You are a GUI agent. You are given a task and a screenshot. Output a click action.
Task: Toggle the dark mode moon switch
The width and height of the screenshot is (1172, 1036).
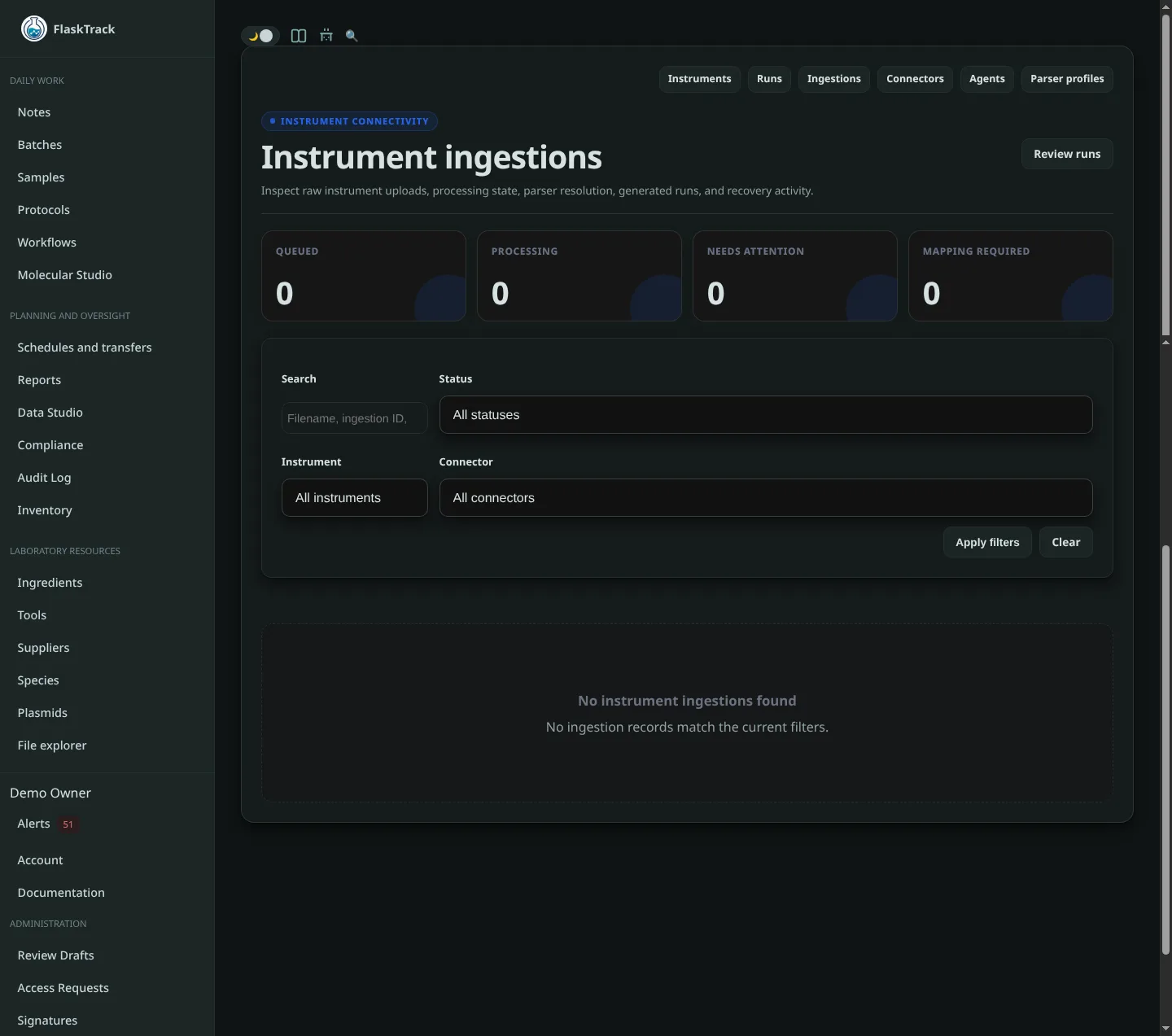(260, 36)
